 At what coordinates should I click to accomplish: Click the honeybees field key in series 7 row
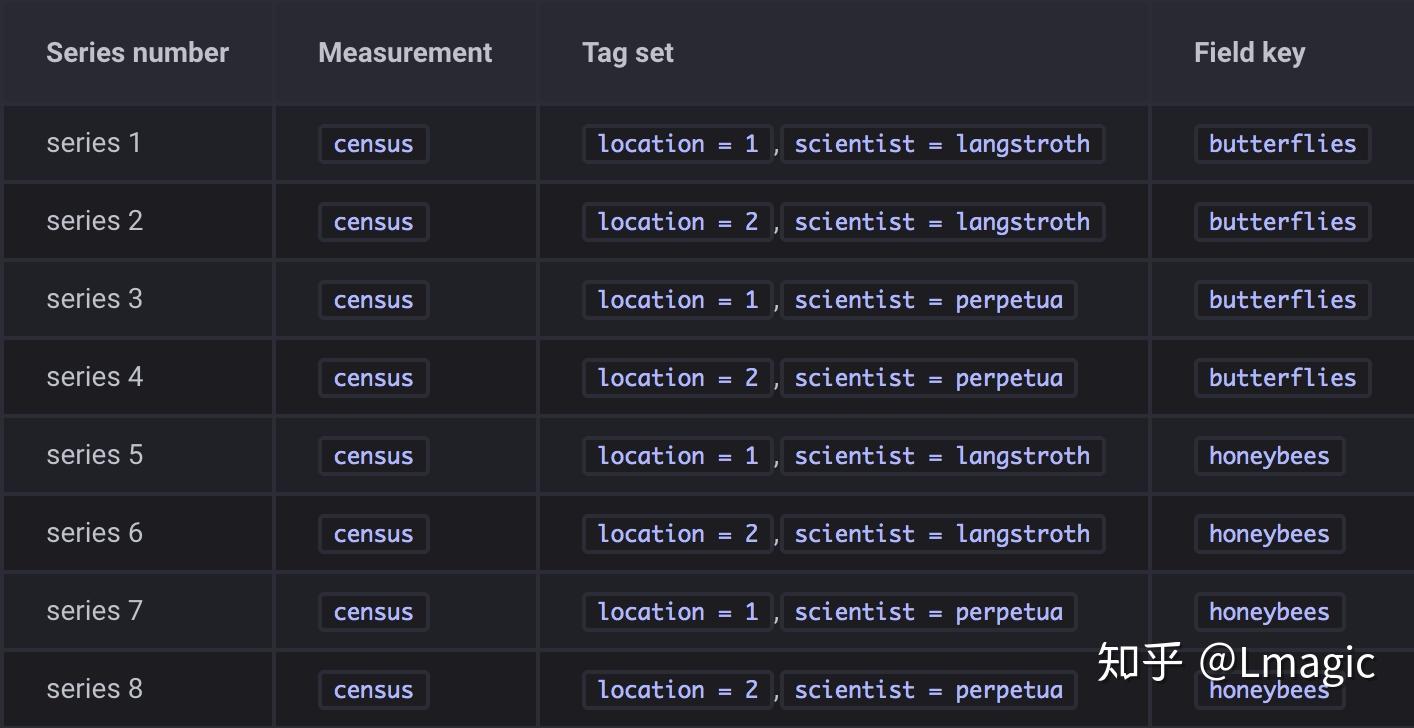click(x=1269, y=612)
